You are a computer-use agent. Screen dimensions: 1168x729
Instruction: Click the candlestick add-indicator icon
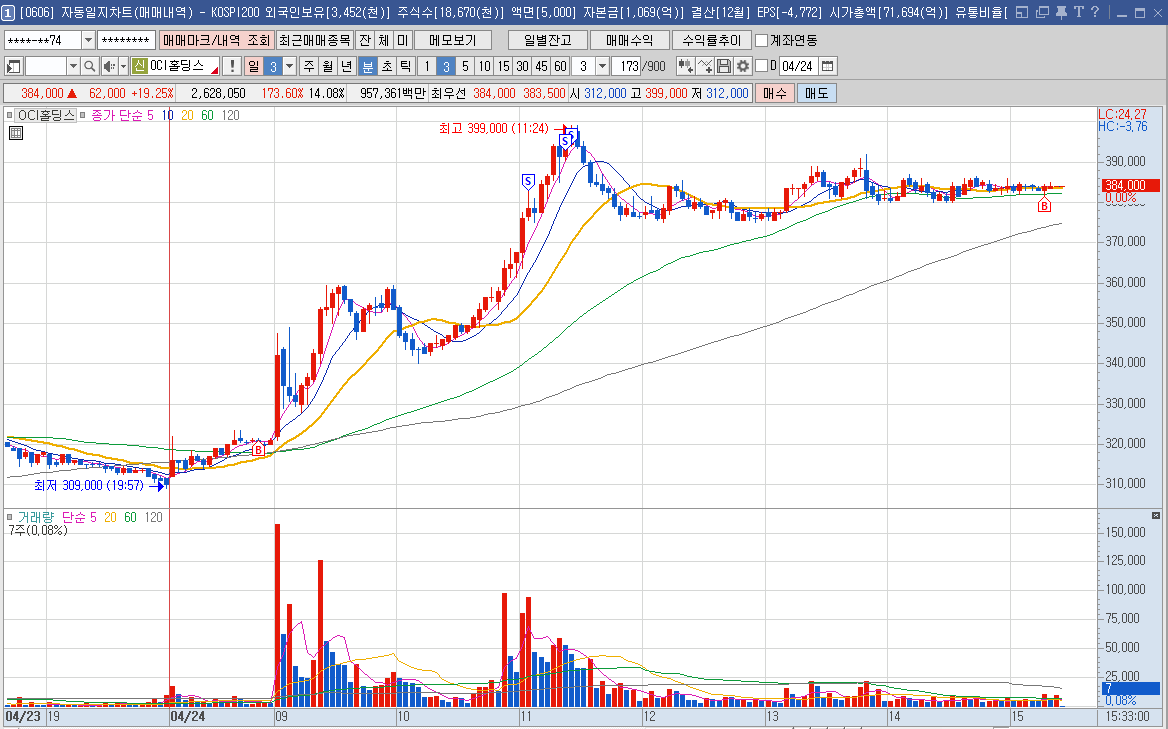coord(685,66)
